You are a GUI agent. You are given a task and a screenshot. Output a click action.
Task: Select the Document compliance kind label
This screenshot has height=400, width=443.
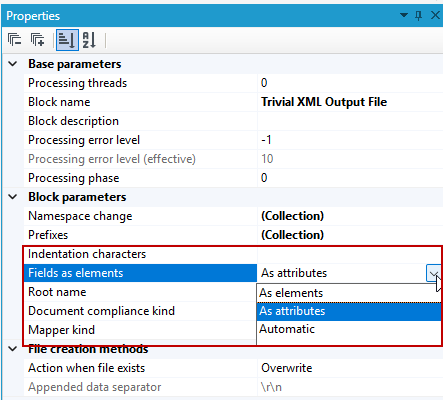[x=101, y=311]
